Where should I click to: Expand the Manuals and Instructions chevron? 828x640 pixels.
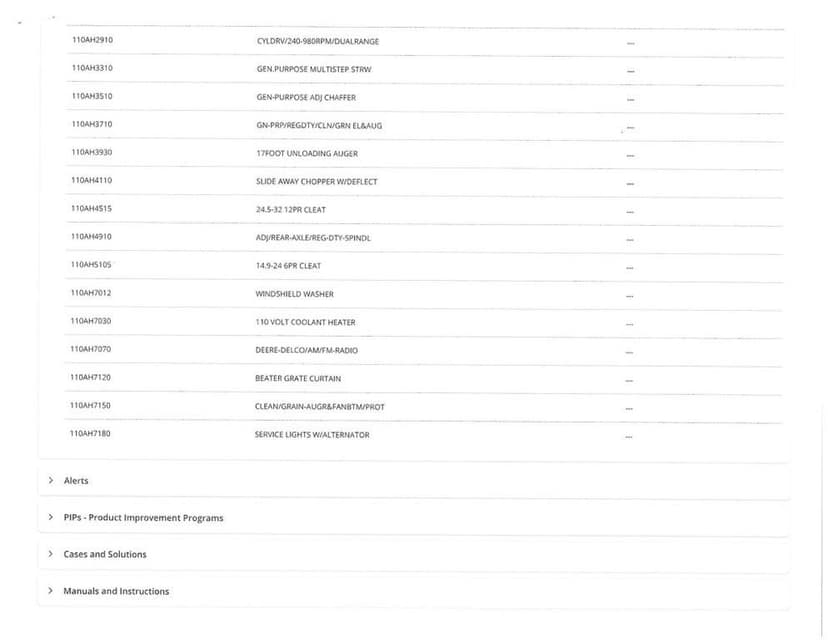pyautogui.click(x=51, y=590)
